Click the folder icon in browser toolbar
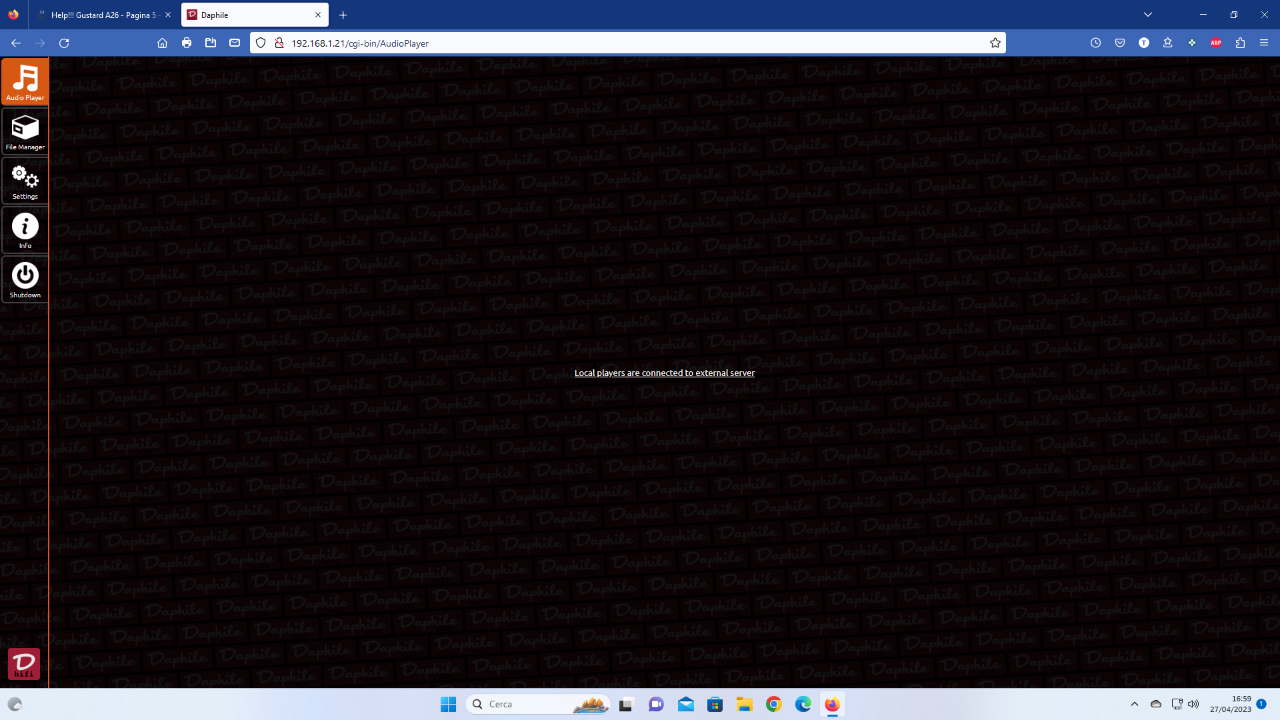The image size is (1280, 720). click(210, 43)
